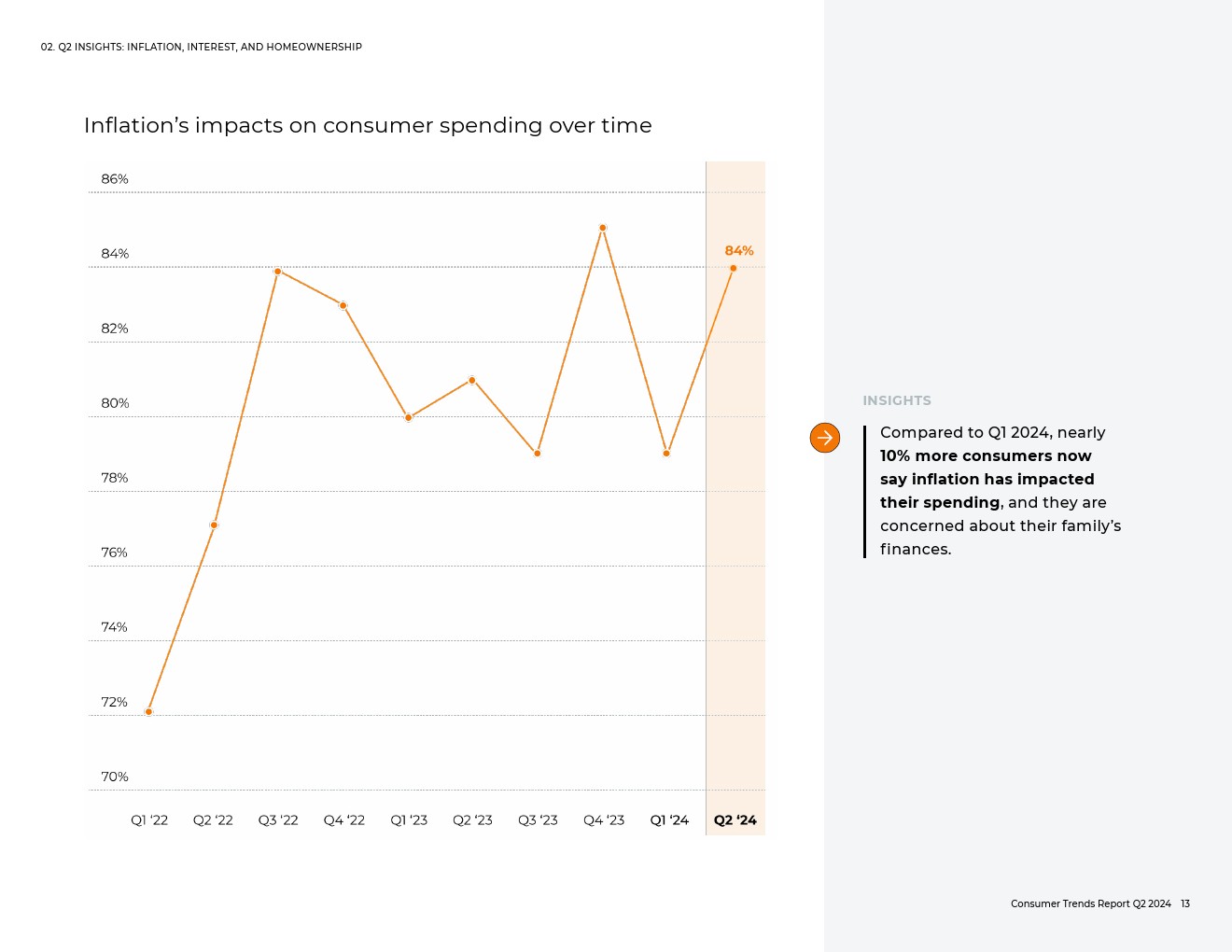Click the 'Consumer Trends Report Q2 2024' footer

coord(1090,903)
